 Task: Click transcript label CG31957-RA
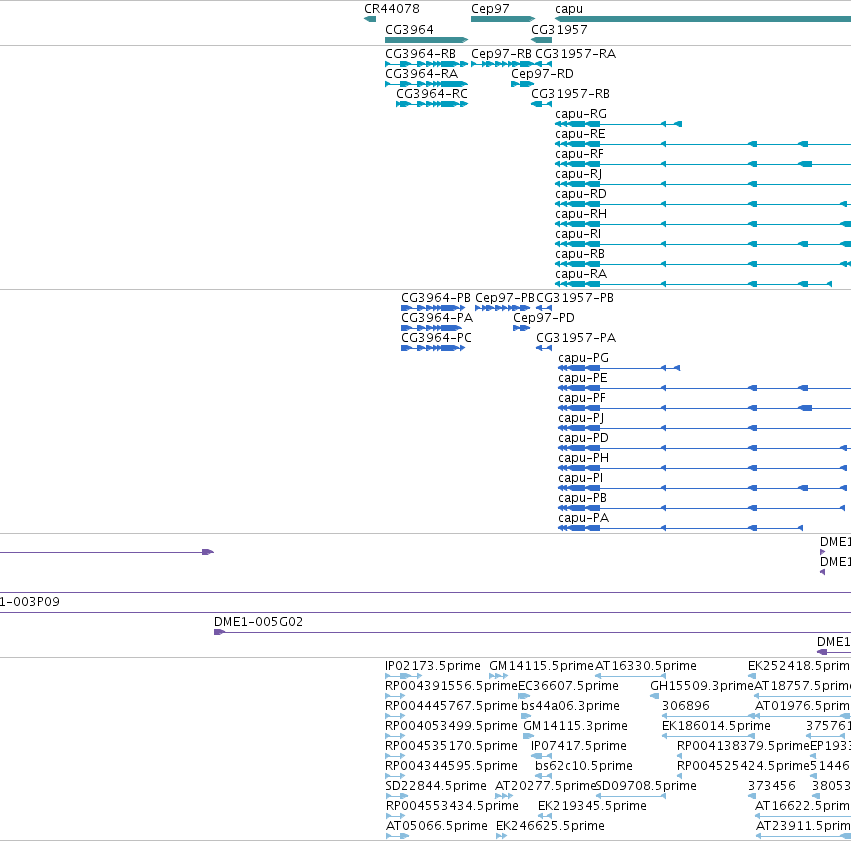coord(575,54)
